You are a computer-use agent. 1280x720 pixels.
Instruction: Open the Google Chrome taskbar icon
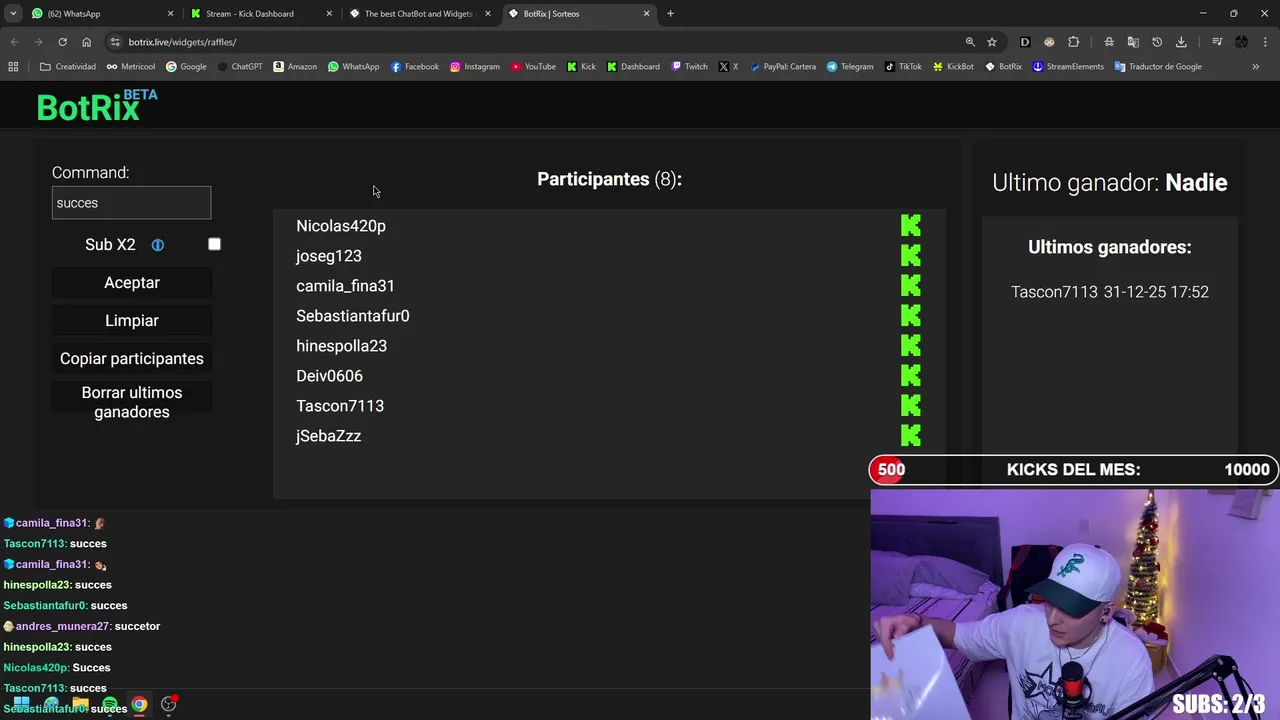pos(139,705)
